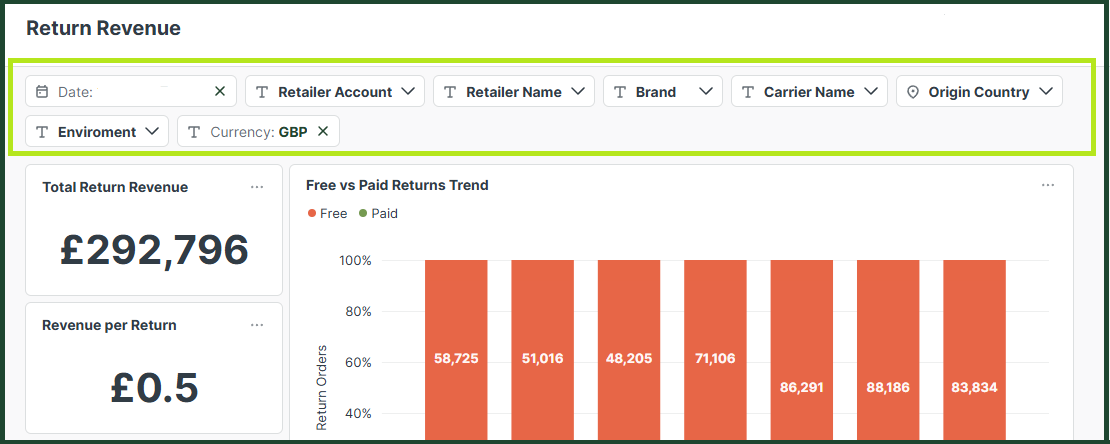Click the bar labeled 86,291

pyautogui.click(x=801, y=350)
